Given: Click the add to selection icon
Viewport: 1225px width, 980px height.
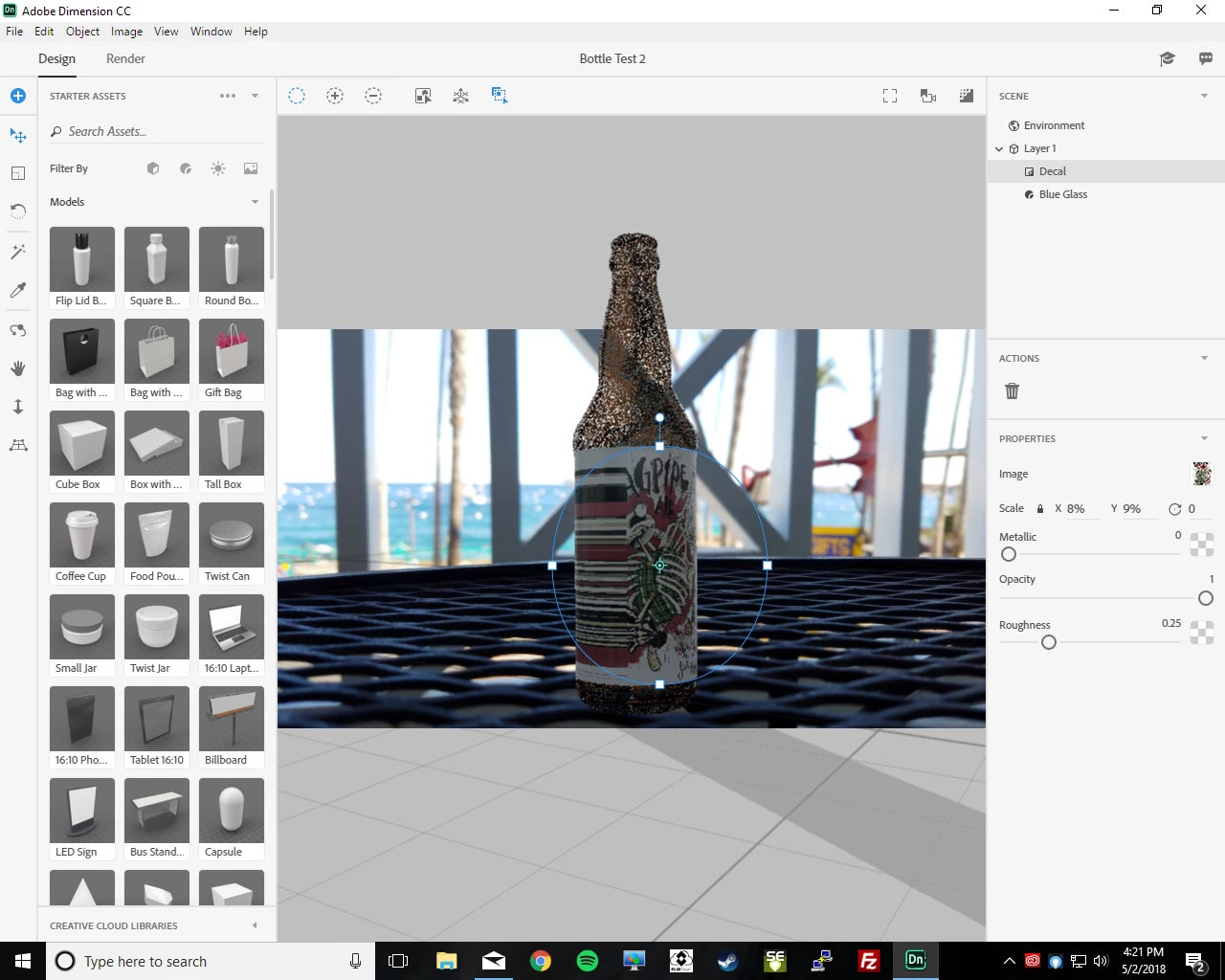Looking at the screenshot, I should click(x=335, y=96).
